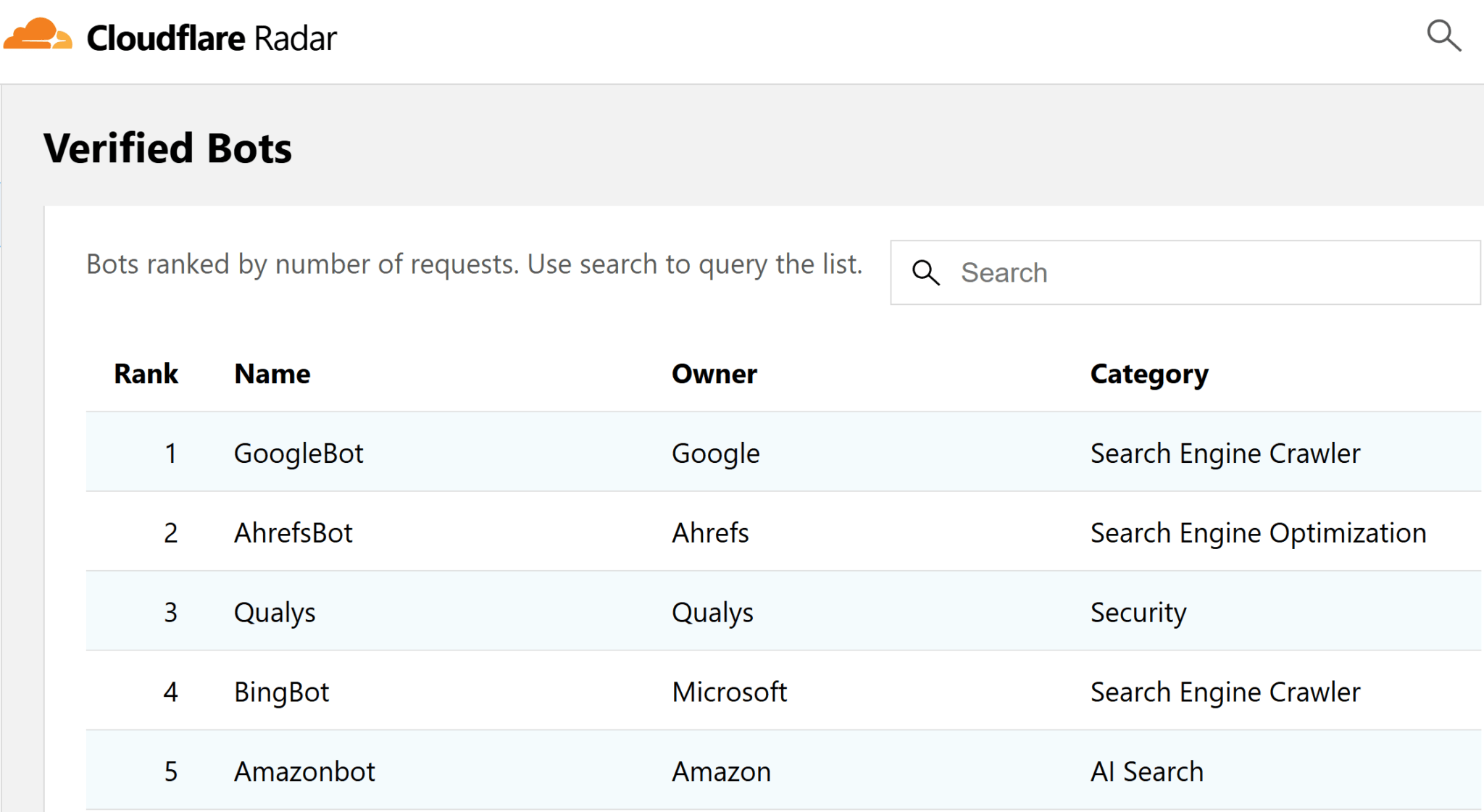Click the Cloudflare cloud logo icon
Screen dimensions: 1484x812
(36, 34)
